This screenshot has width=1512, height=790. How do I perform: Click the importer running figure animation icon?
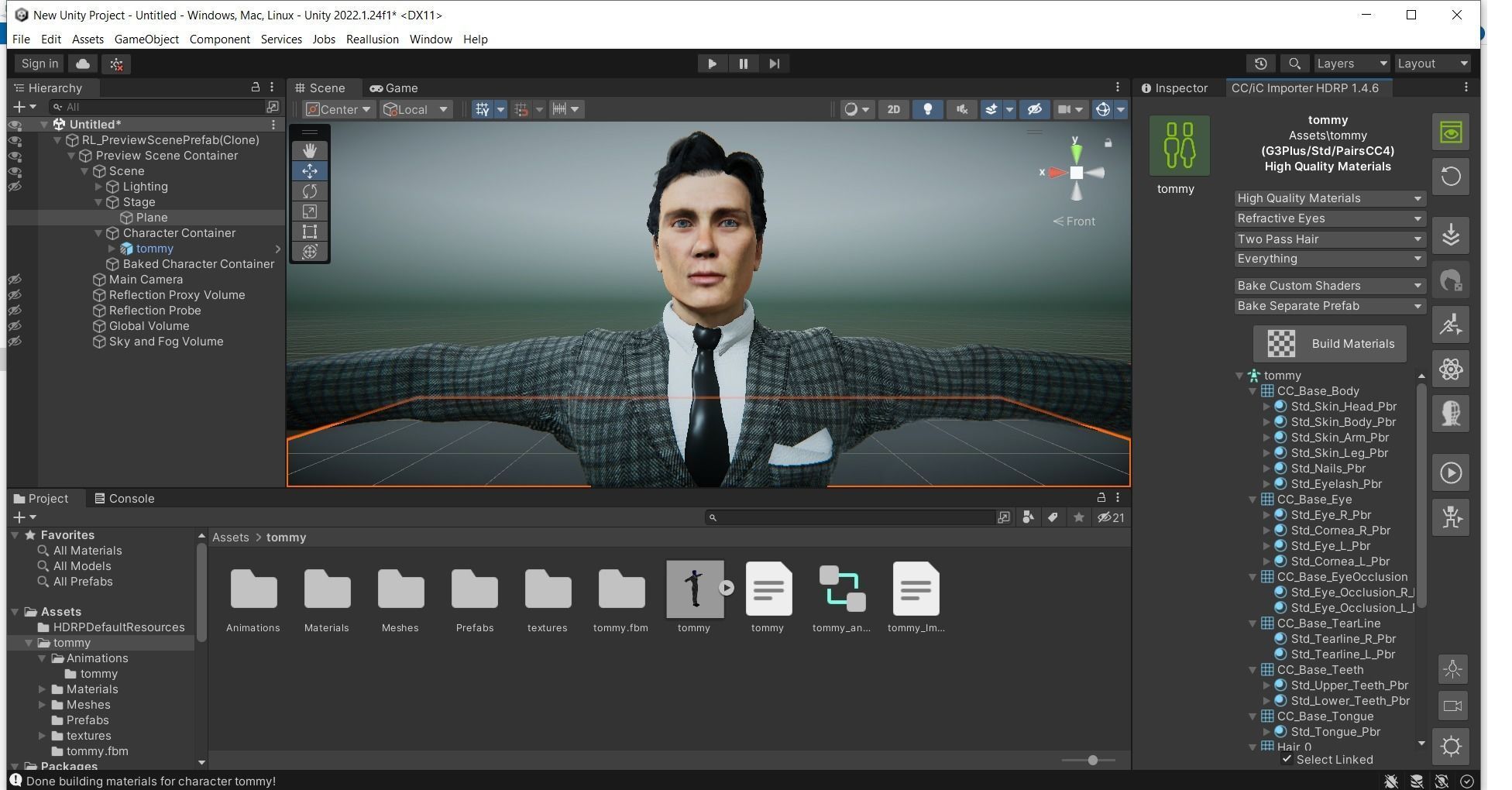pos(1451,325)
